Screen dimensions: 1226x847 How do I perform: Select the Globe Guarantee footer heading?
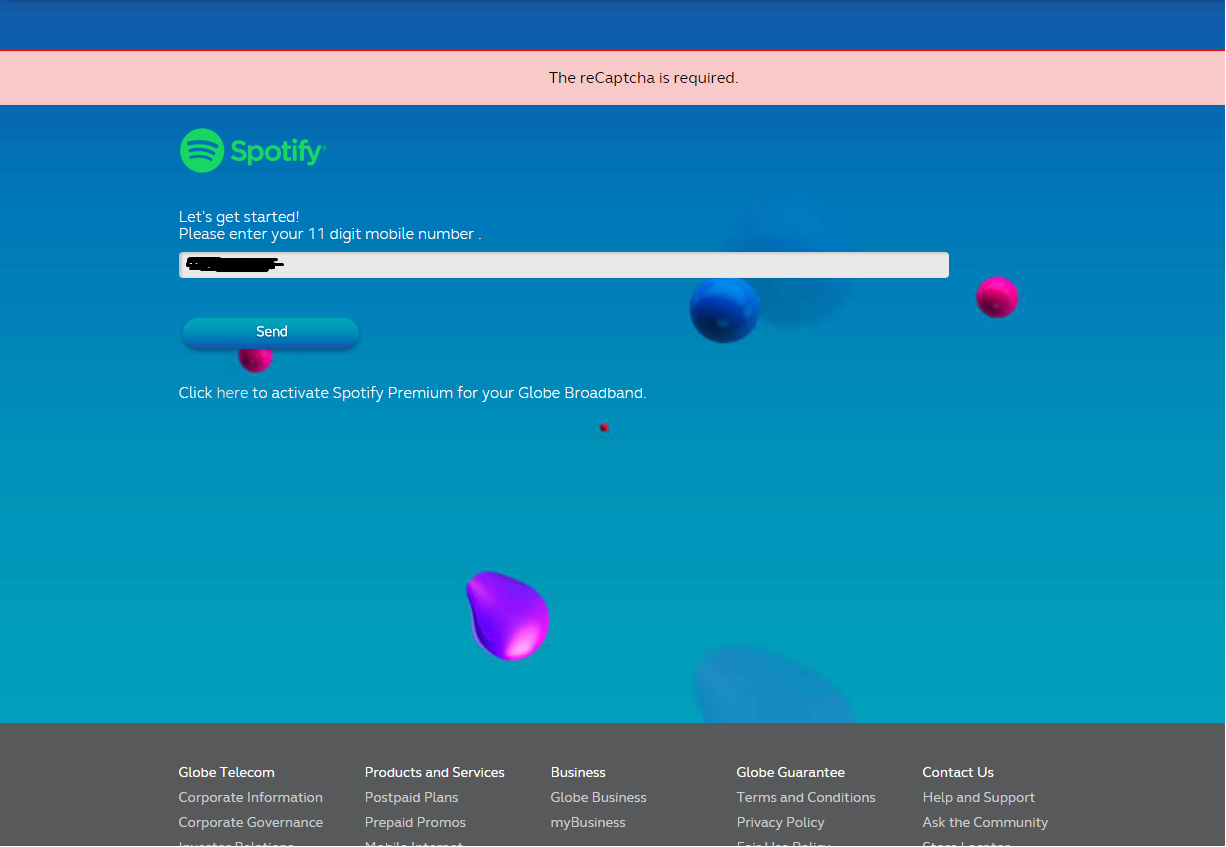coord(790,772)
